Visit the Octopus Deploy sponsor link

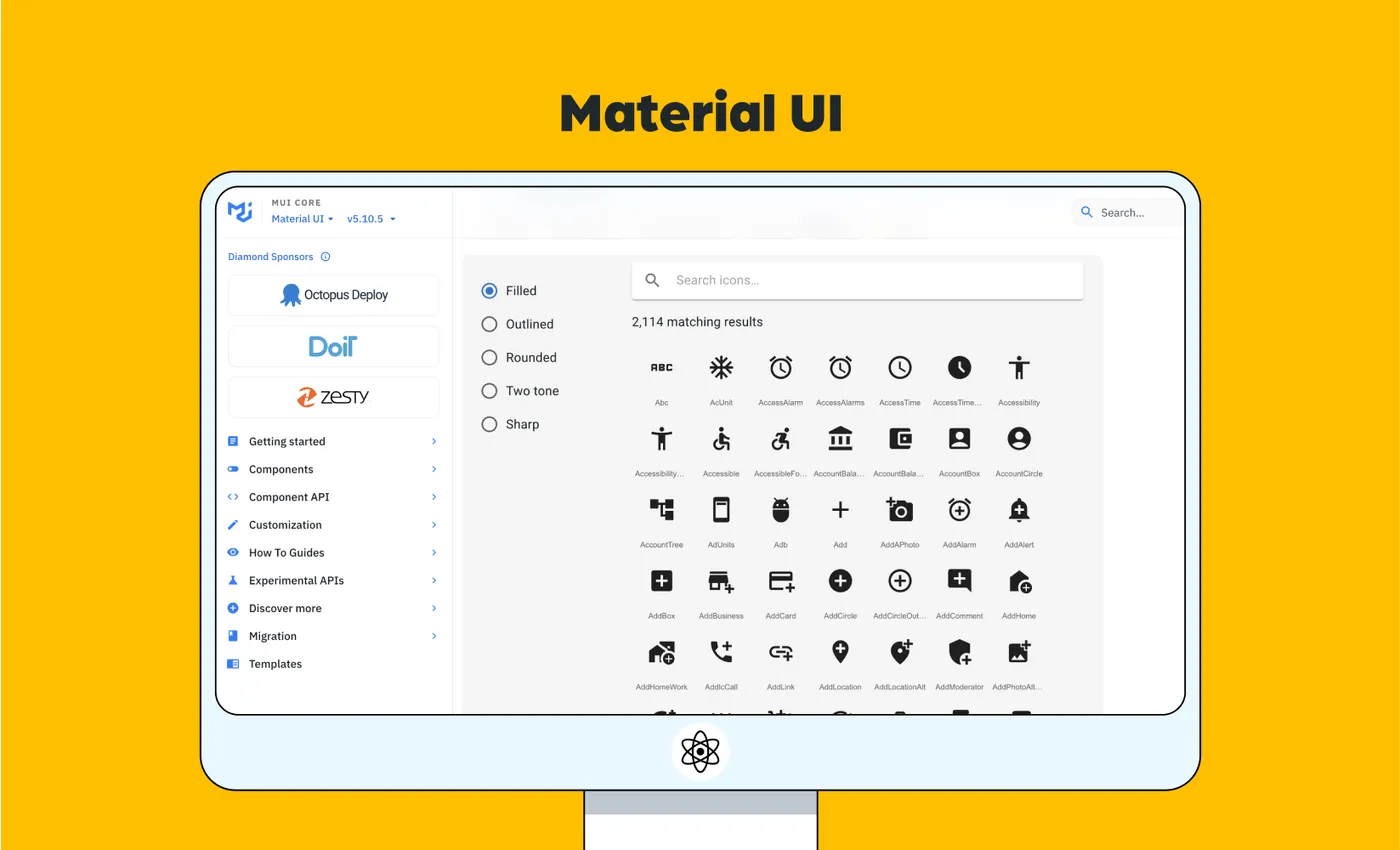pyautogui.click(x=333, y=294)
